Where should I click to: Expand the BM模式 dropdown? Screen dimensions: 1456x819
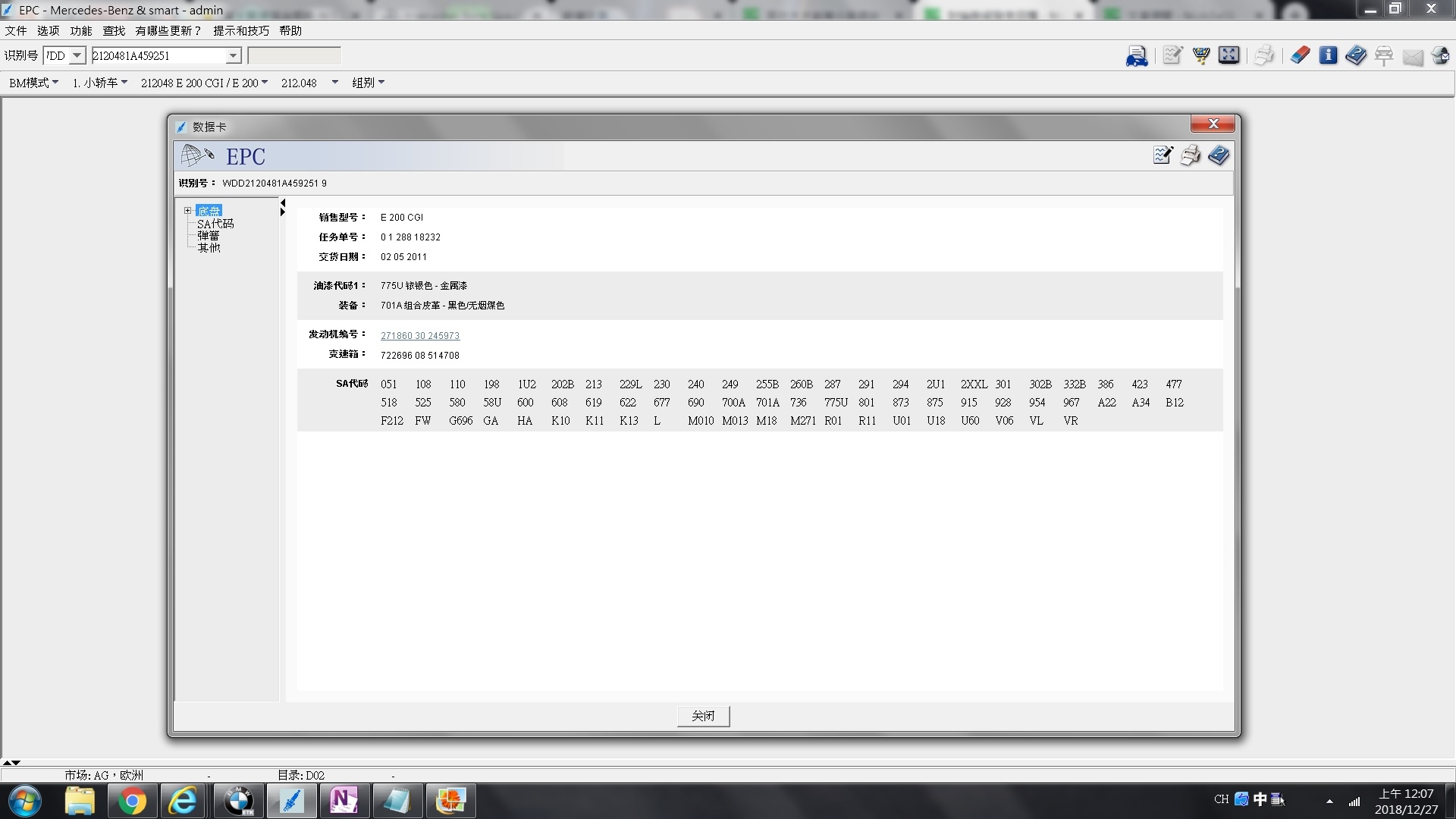(x=33, y=83)
